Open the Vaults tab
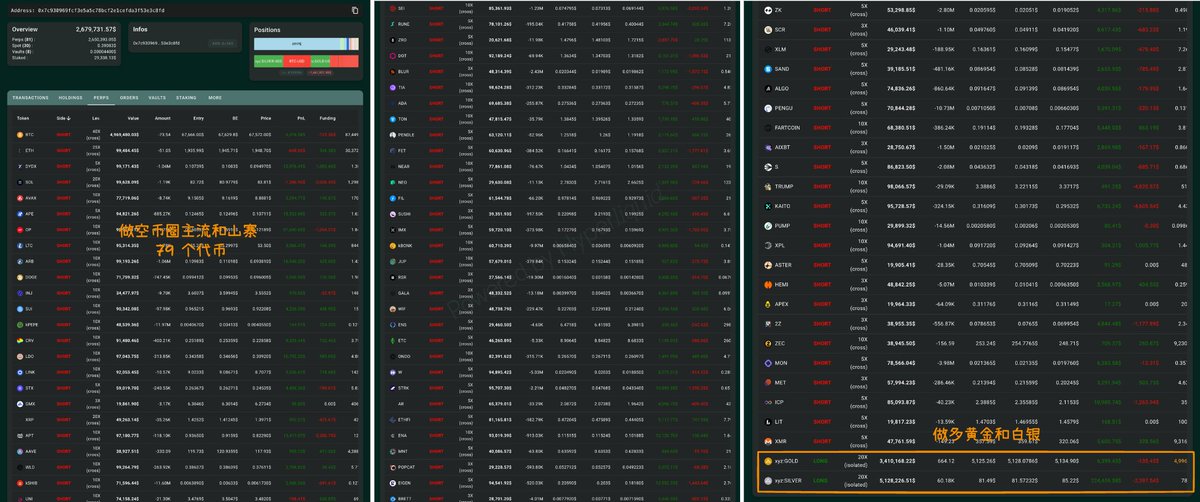 (x=157, y=98)
